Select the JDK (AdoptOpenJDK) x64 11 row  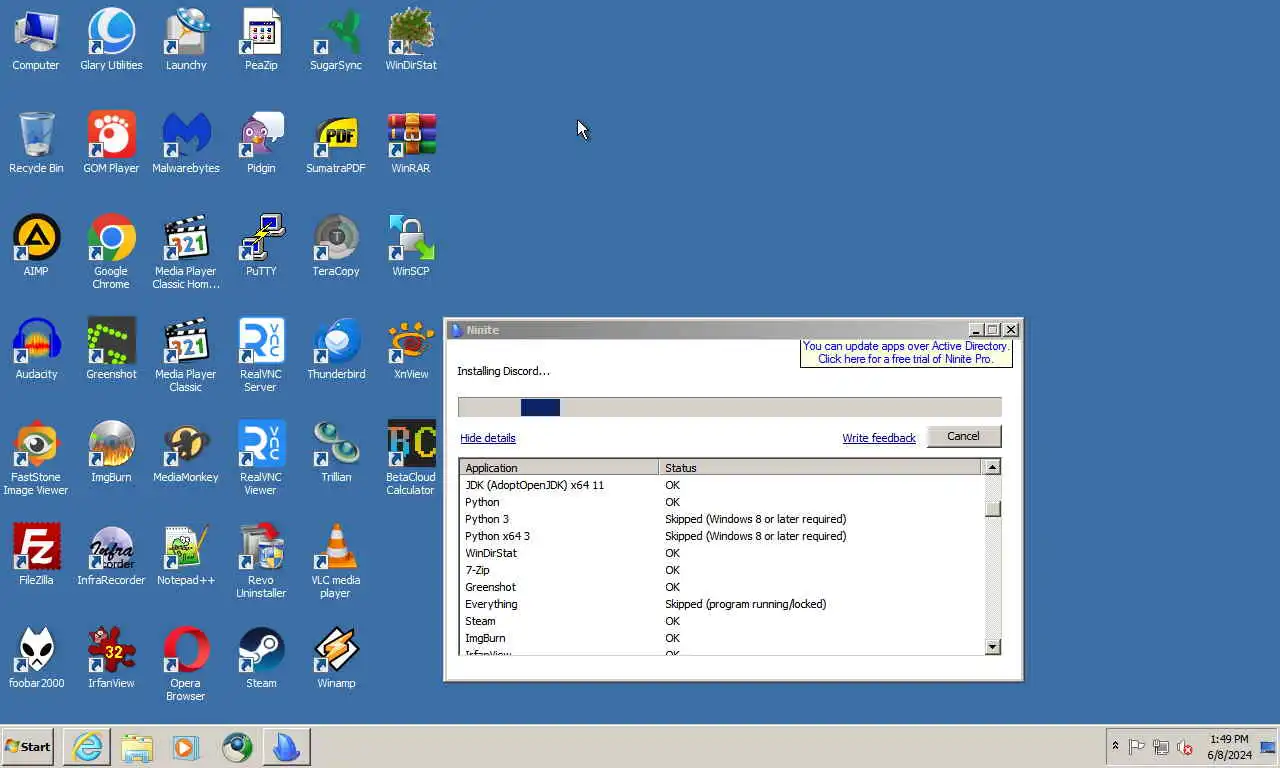coord(721,485)
